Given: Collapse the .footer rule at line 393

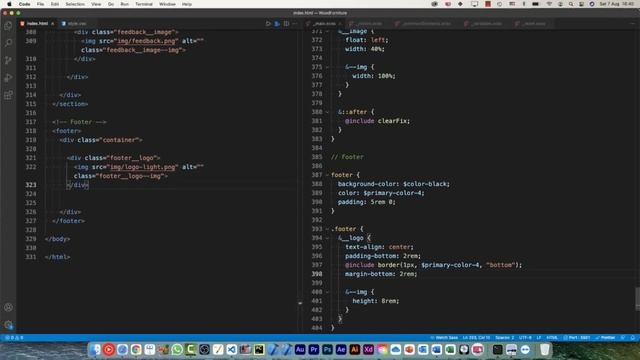Looking at the screenshot, I should (x=327, y=229).
